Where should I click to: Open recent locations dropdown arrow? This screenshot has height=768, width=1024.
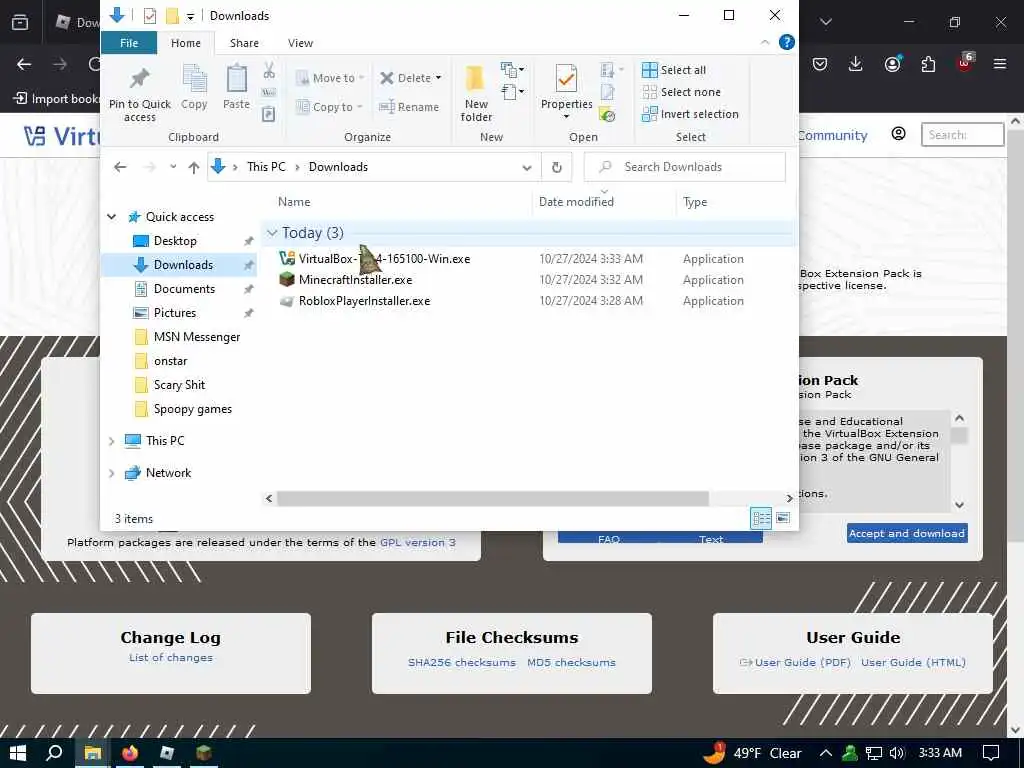[x=173, y=167]
